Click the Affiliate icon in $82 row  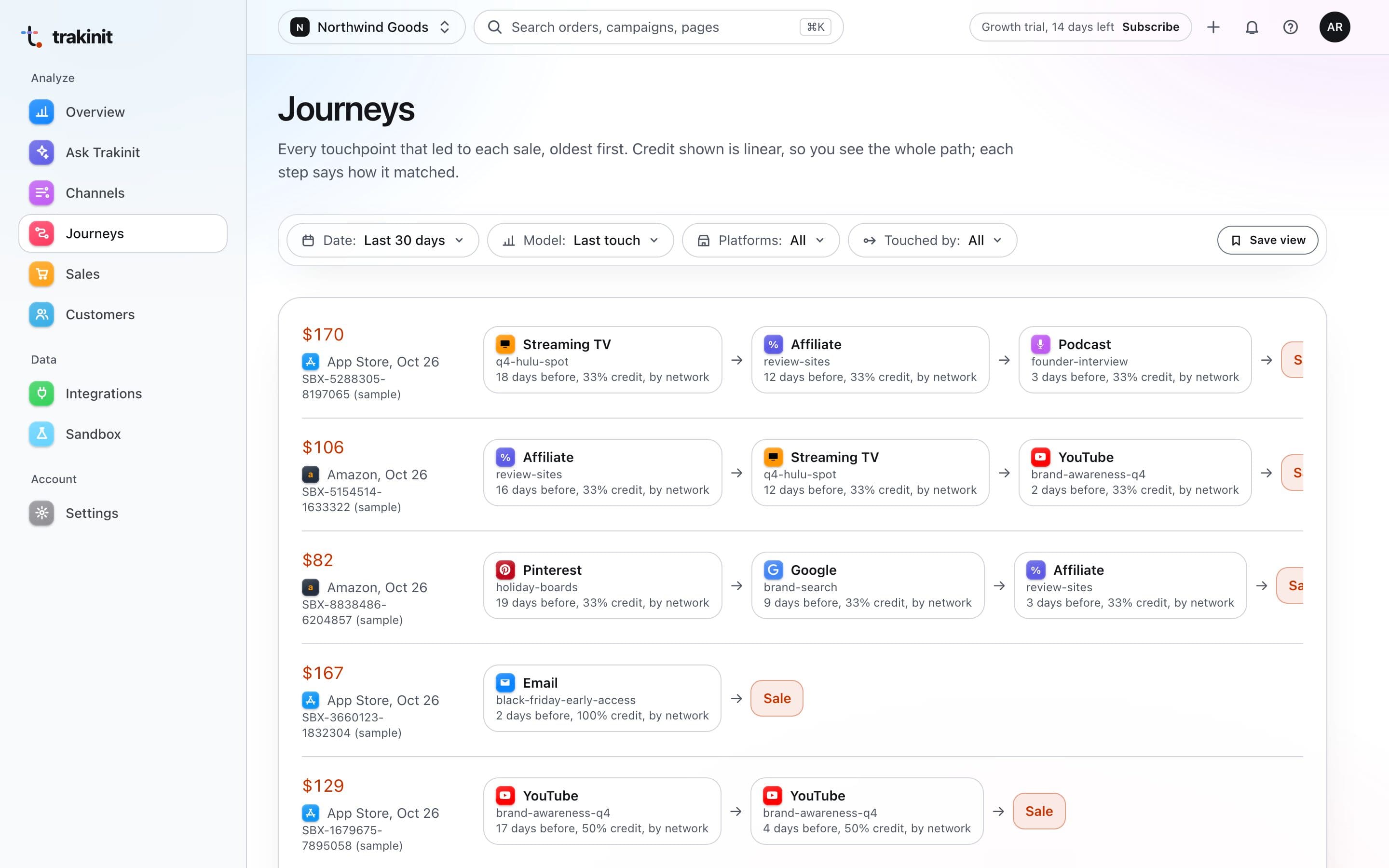(x=1035, y=570)
